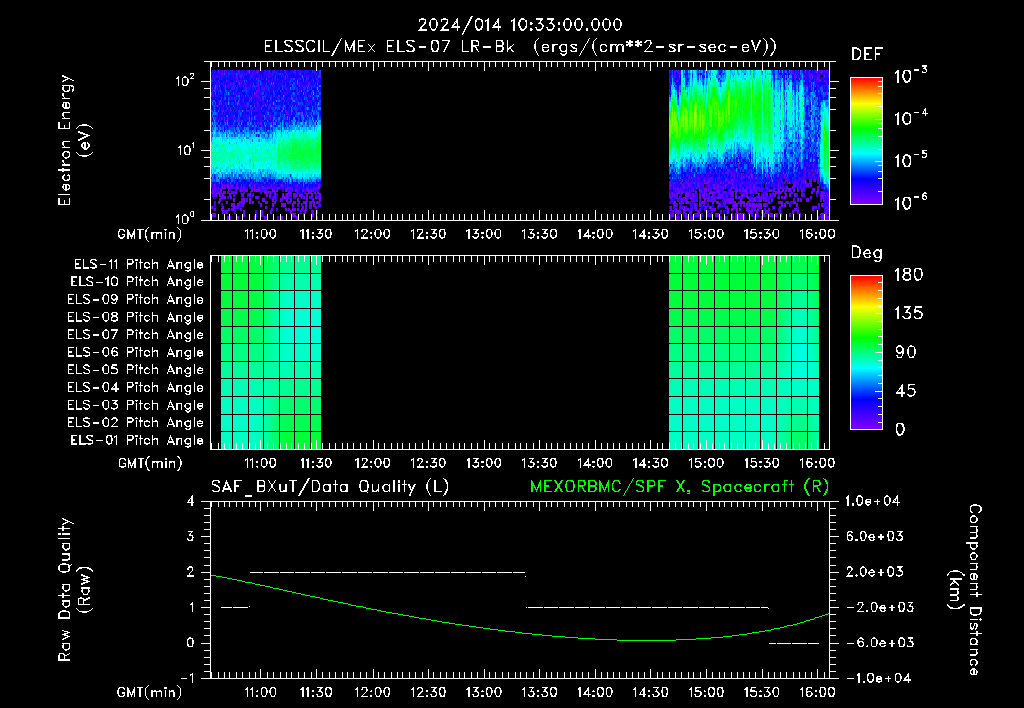Image resolution: width=1024 pixels, height=708 pixels.
Task: Click the 180 tick on the Deg colorbar
Action: (908, 275)
